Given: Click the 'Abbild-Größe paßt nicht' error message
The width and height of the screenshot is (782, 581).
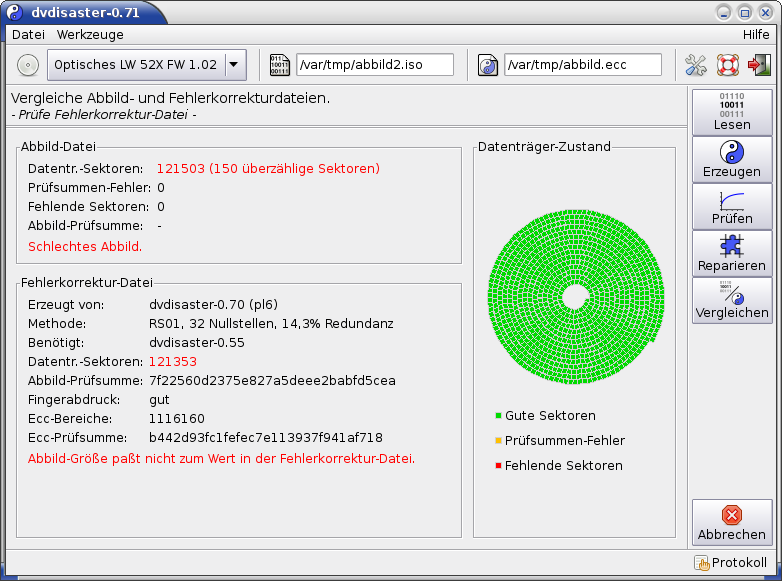Looking at the screenshot, I should pyautogui.click(x=221, y=458).
